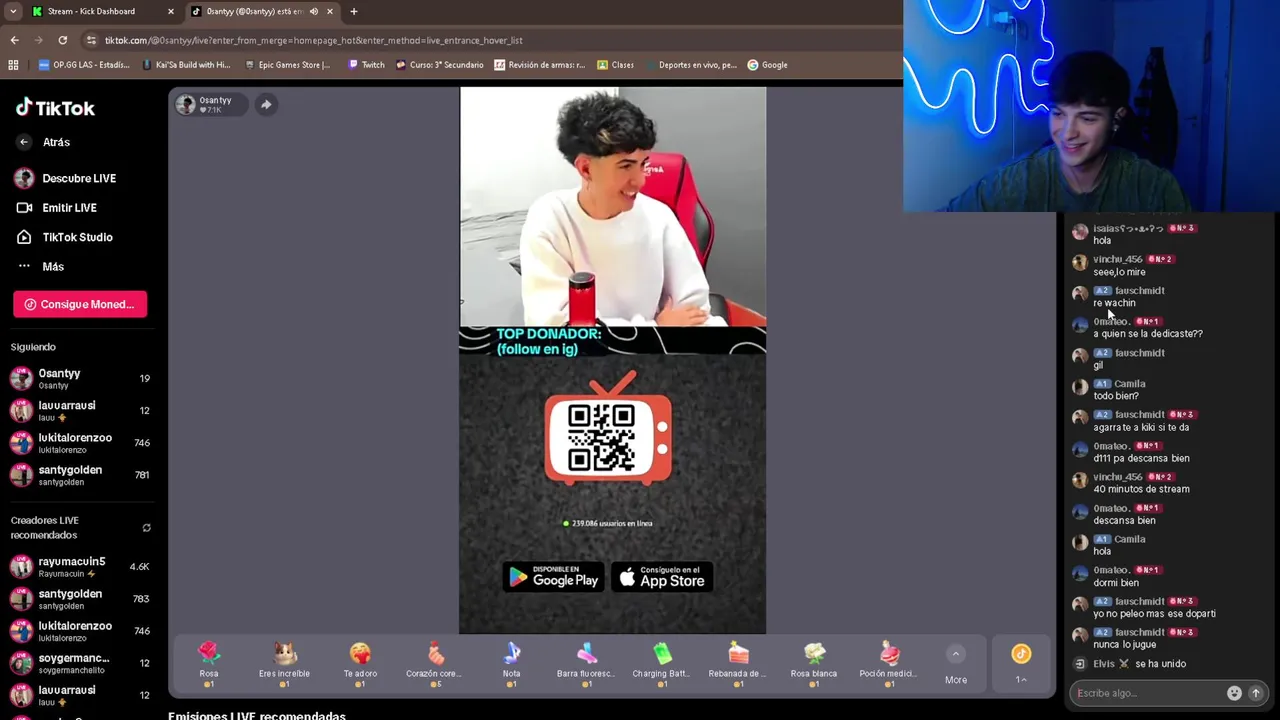The image size is (1280, 720).
Task: Reload the page
Action: (62, 40)
